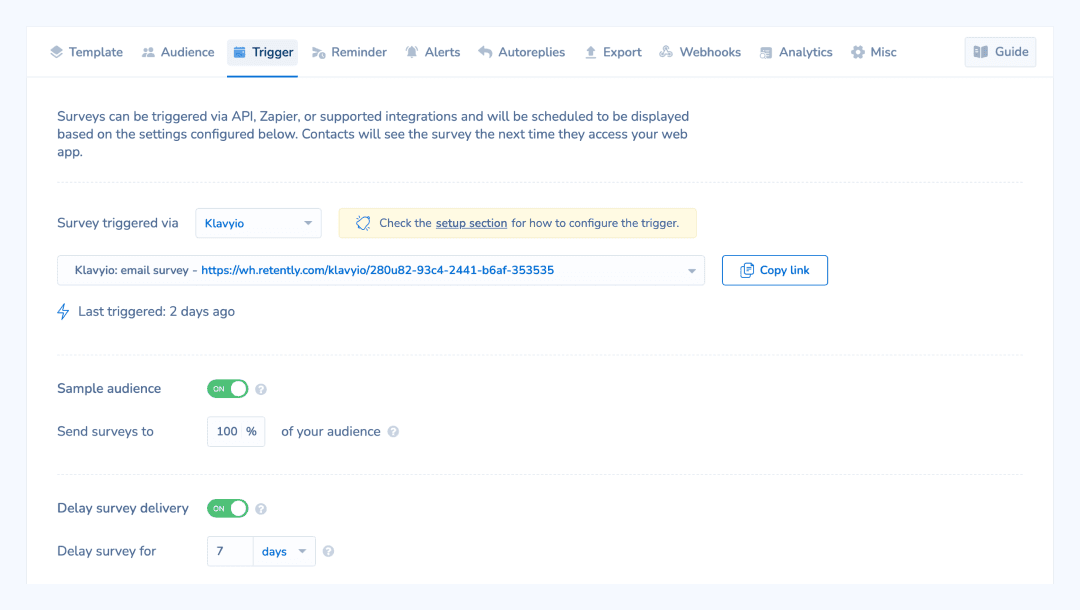Open the Autoreplies tab
Image resolution: width=1080 pixels, height=610 pixels.
(x=521, y=52)
